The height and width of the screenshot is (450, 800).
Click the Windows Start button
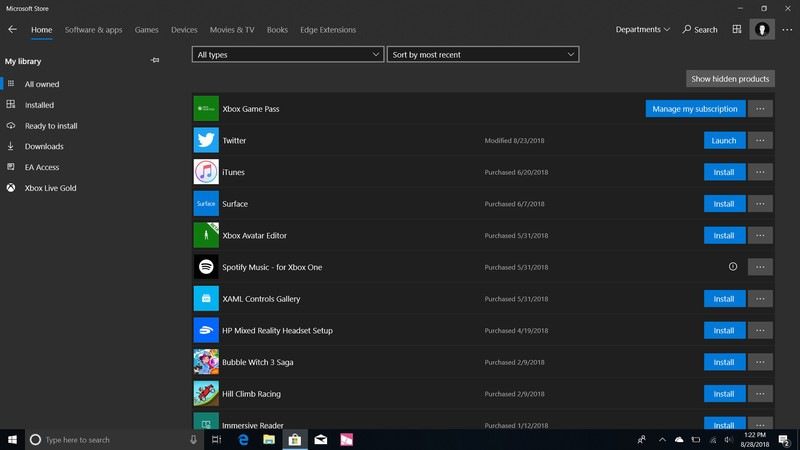pos(12,439)
